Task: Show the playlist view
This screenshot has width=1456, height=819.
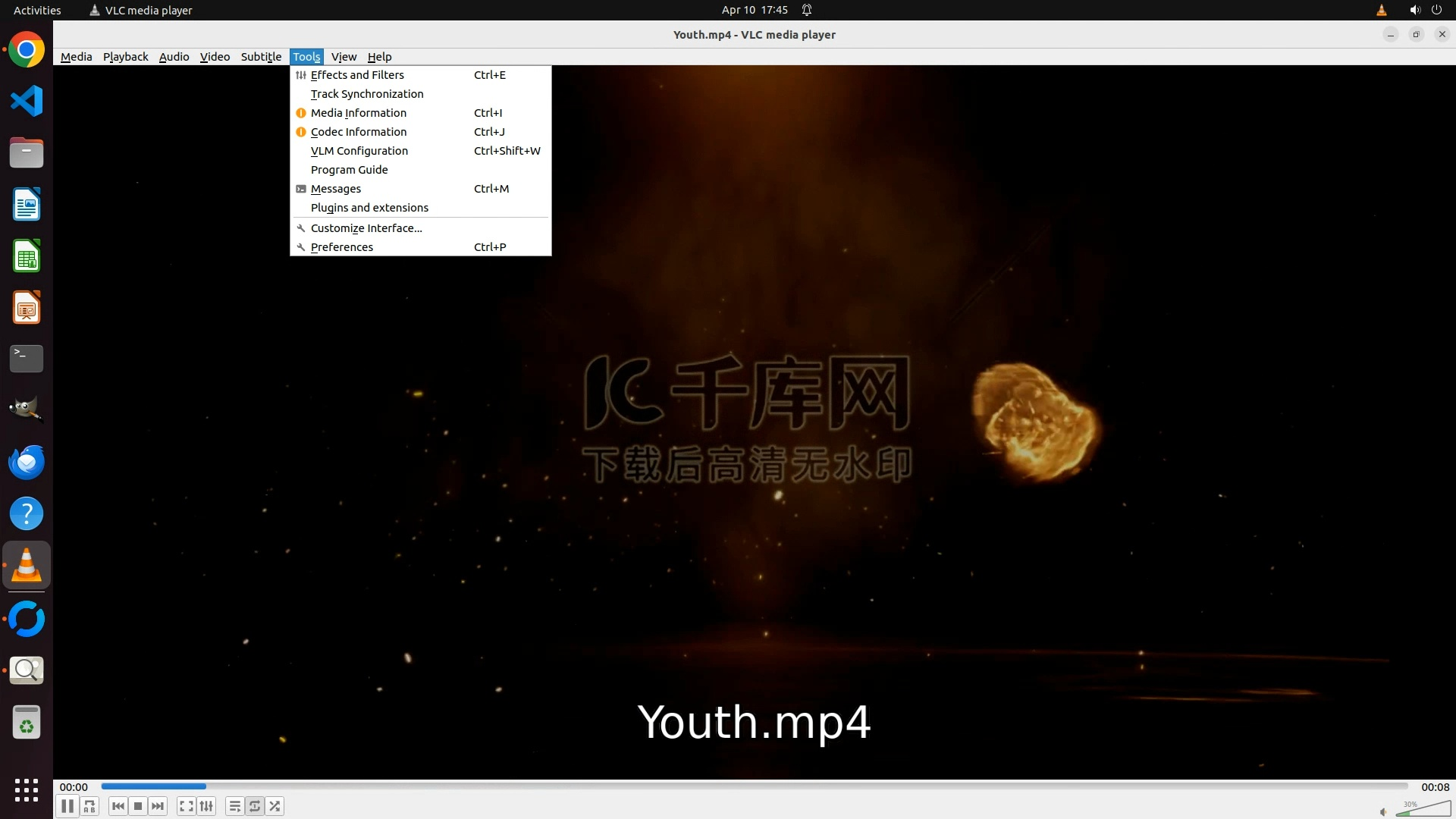Action: tap(234, 806)
